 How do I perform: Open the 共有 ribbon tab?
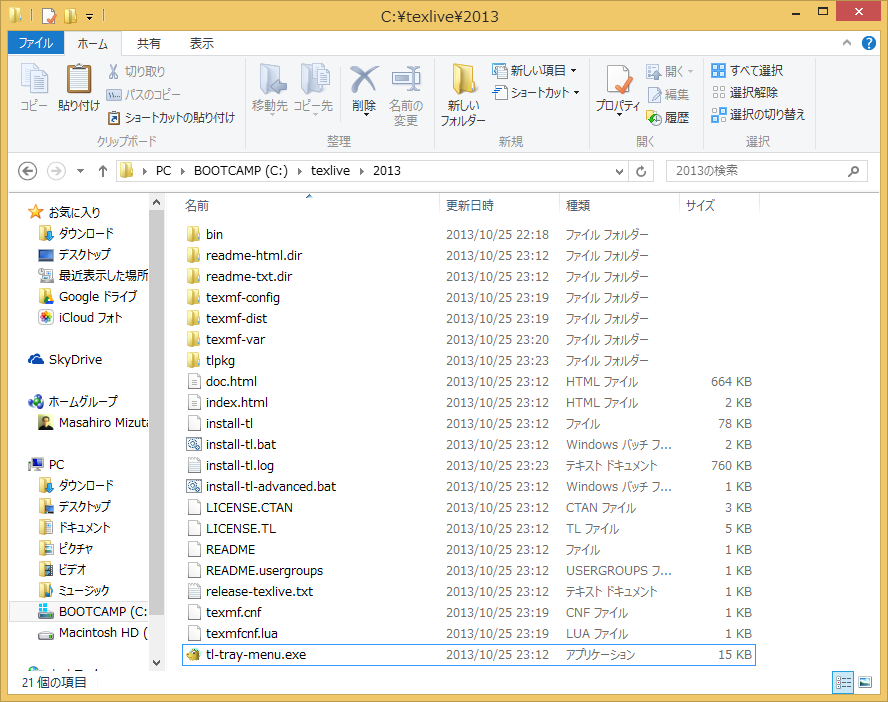[x=149, y=43]
